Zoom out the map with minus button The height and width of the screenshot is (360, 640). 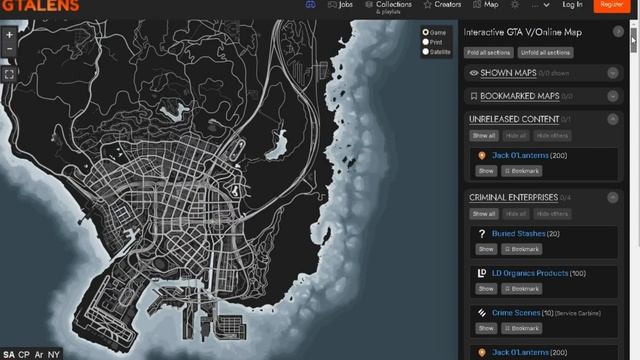pos(9,49)
